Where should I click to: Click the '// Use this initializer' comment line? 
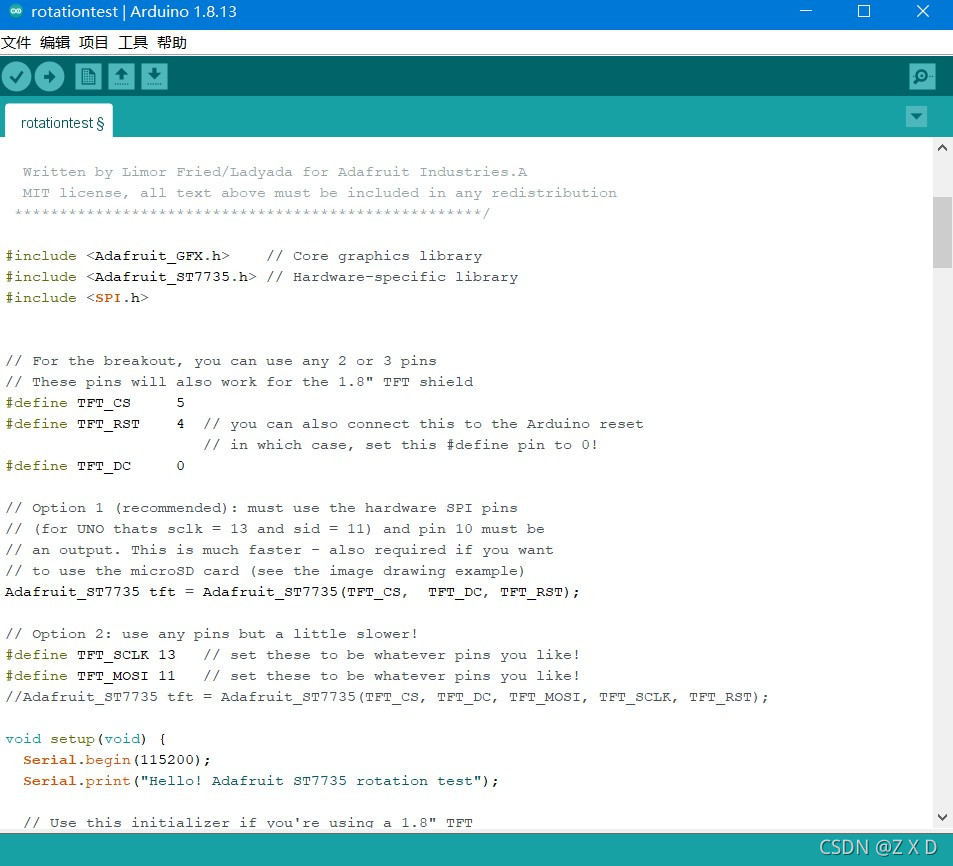pos(247,822)
